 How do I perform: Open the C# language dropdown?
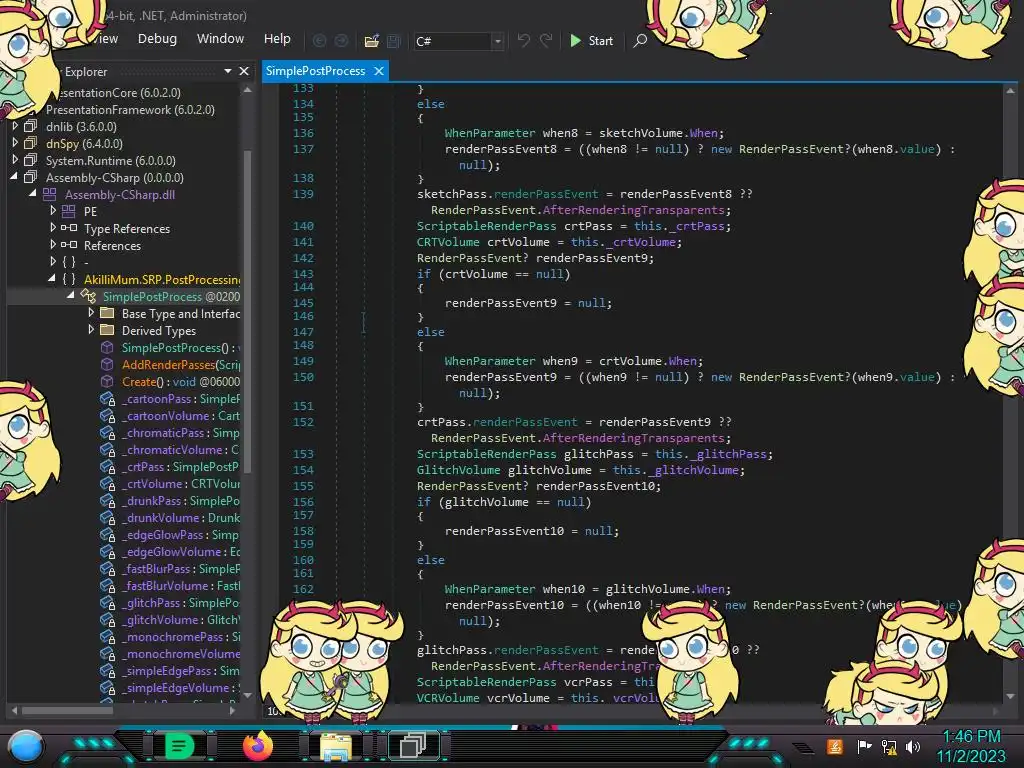pos(459,41)
